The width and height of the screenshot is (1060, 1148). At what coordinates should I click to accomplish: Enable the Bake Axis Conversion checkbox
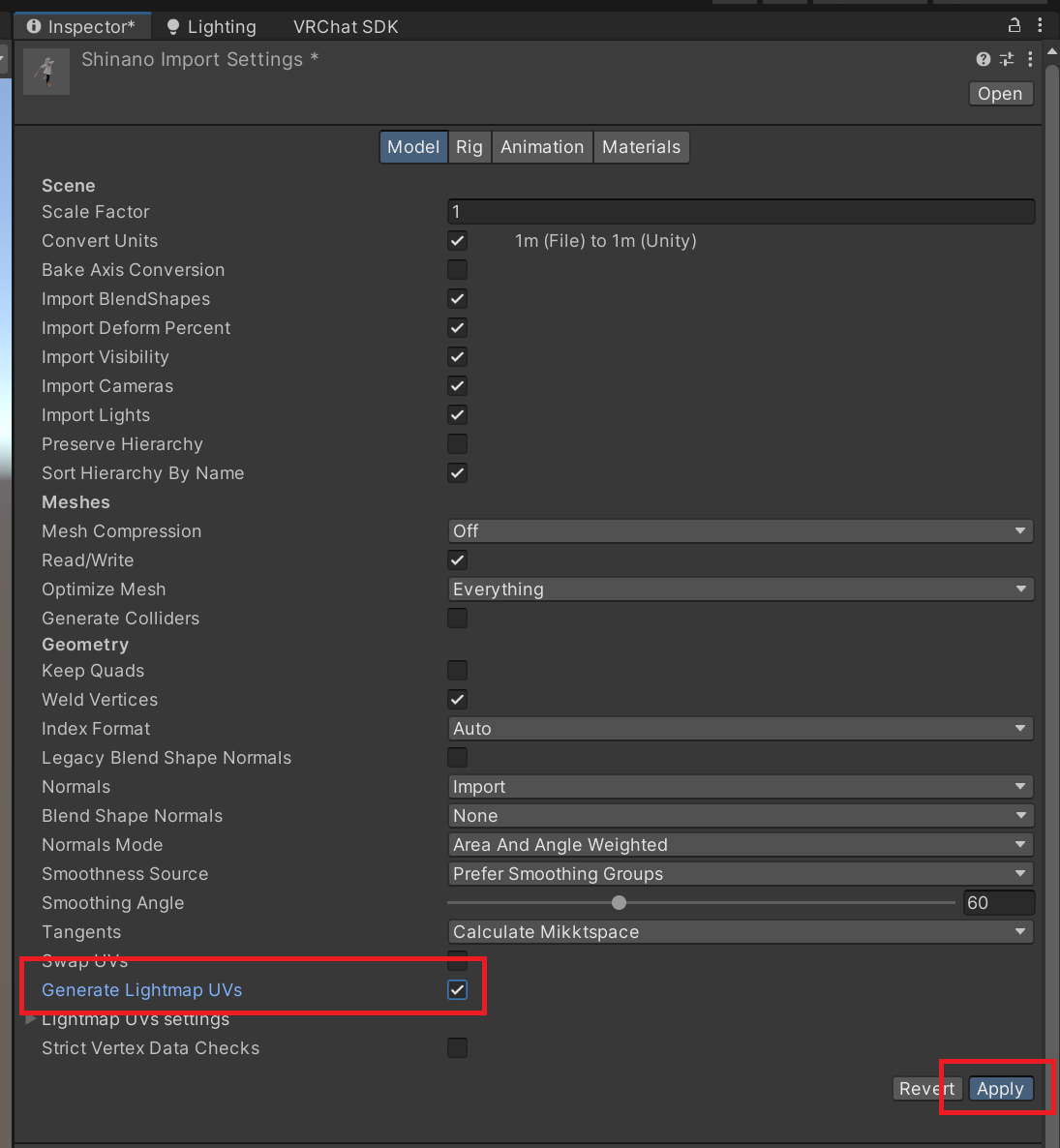point(457,269)
